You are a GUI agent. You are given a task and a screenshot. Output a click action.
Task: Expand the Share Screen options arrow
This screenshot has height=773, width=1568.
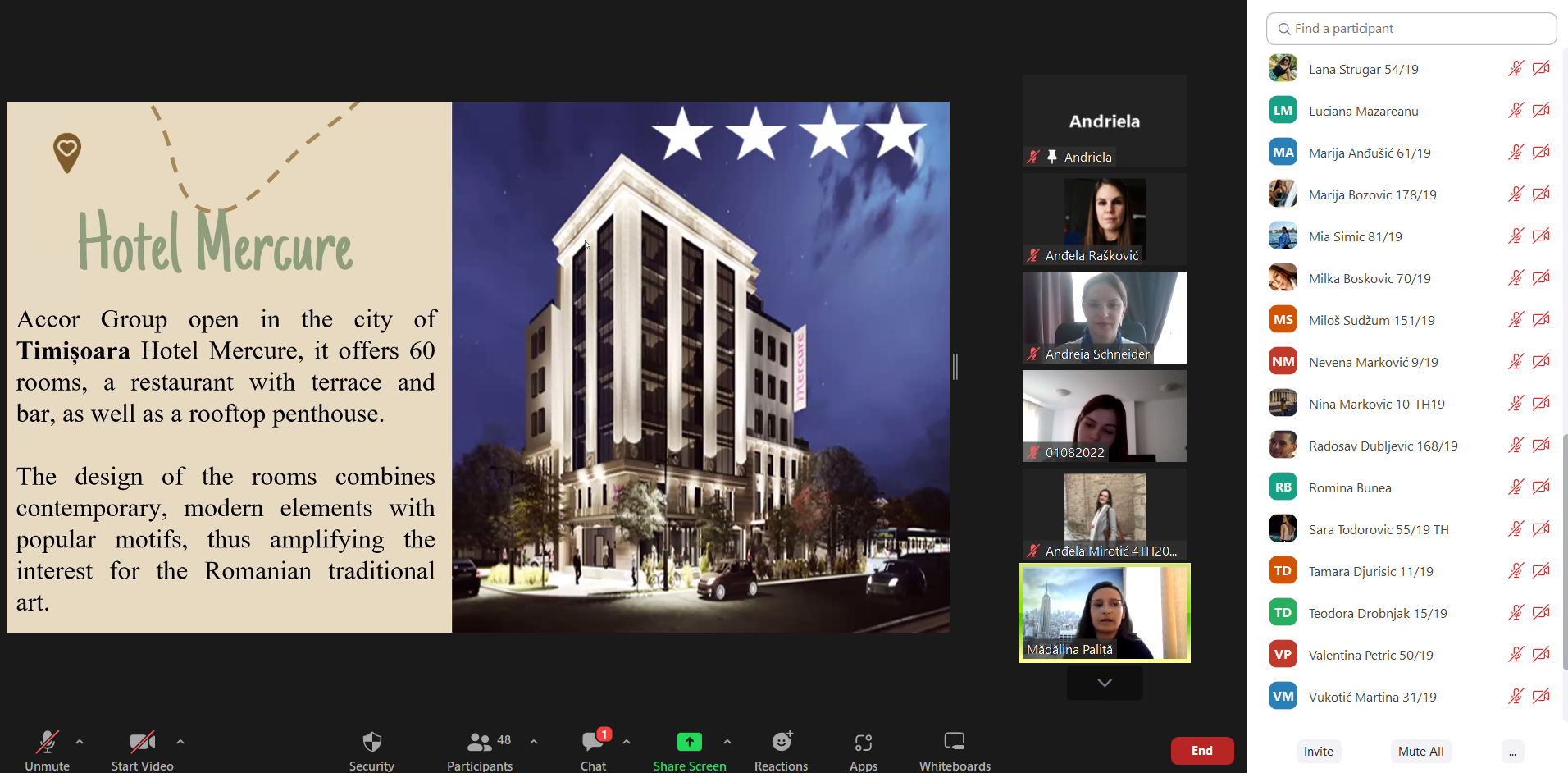coord(727,742)
